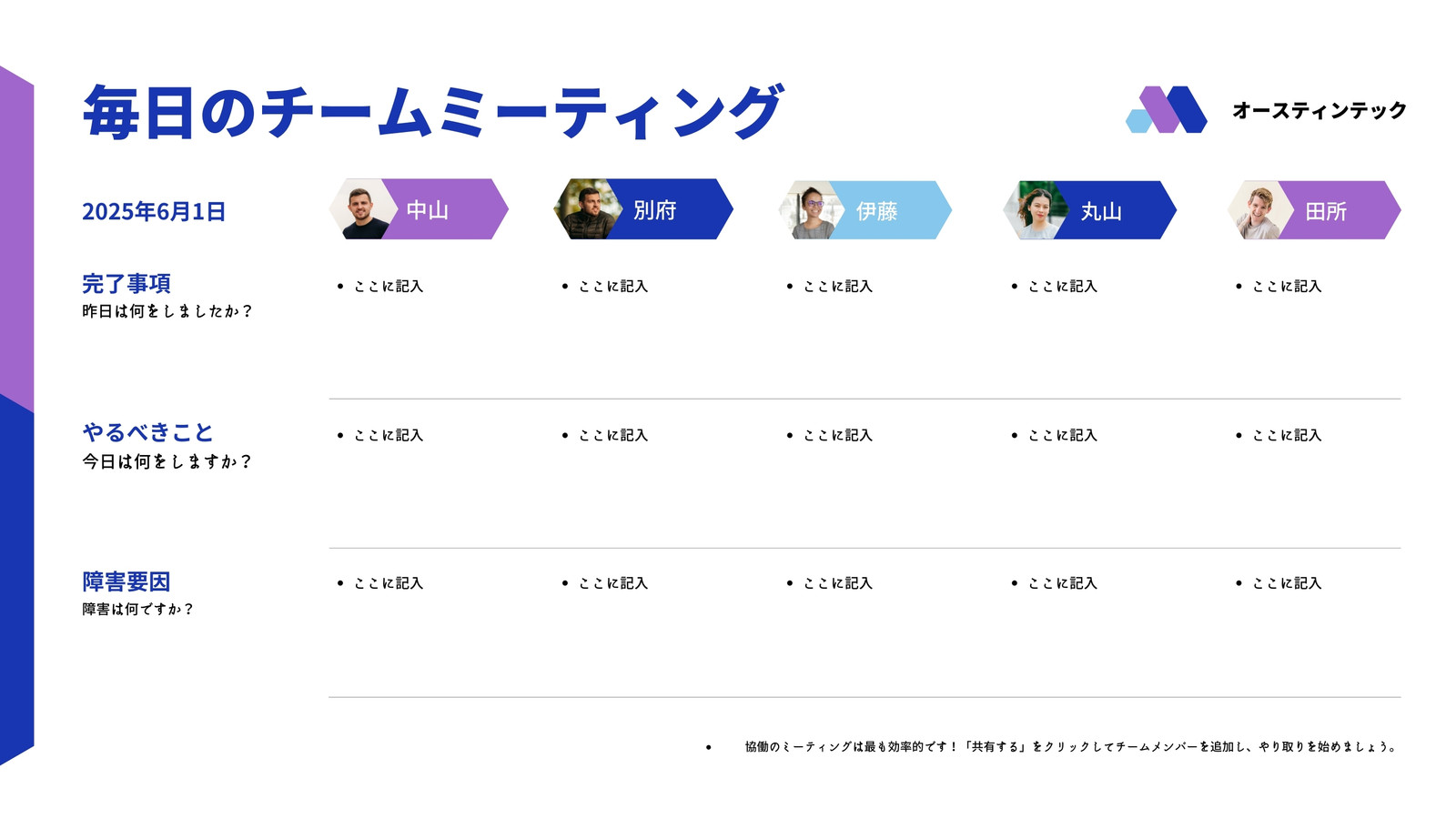Click the やるべきこと heading
This screenshot has width=1456, height=819.
tap(147, 432)
